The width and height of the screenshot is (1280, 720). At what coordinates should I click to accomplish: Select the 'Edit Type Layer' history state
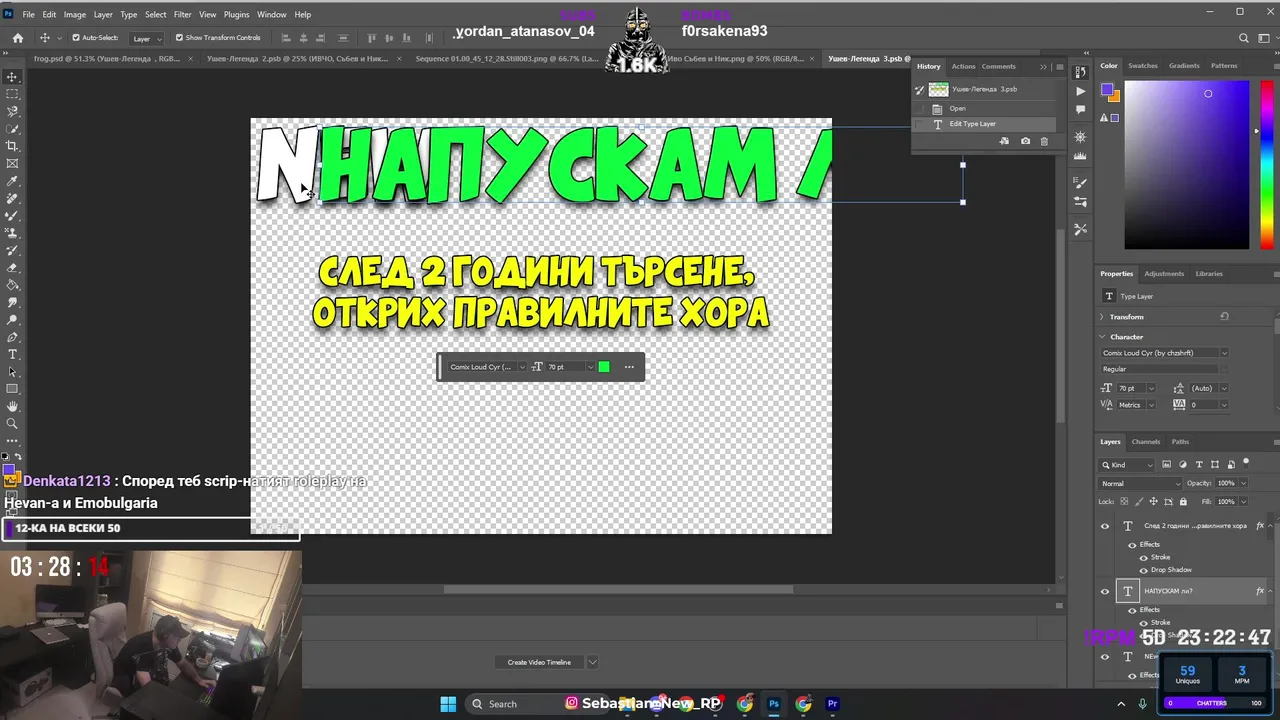click(985, 124)
